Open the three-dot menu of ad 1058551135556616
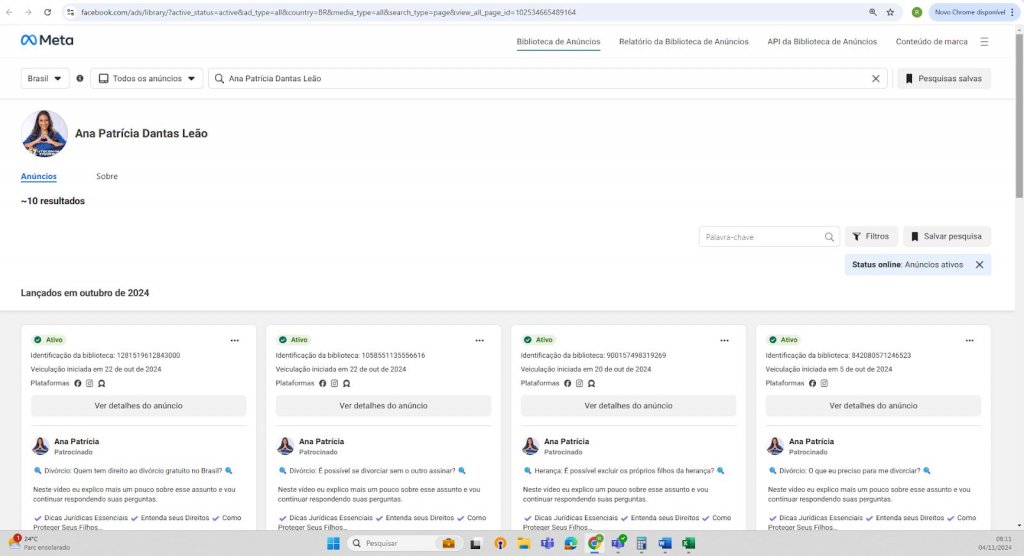1024x556 pixels. 479,340
